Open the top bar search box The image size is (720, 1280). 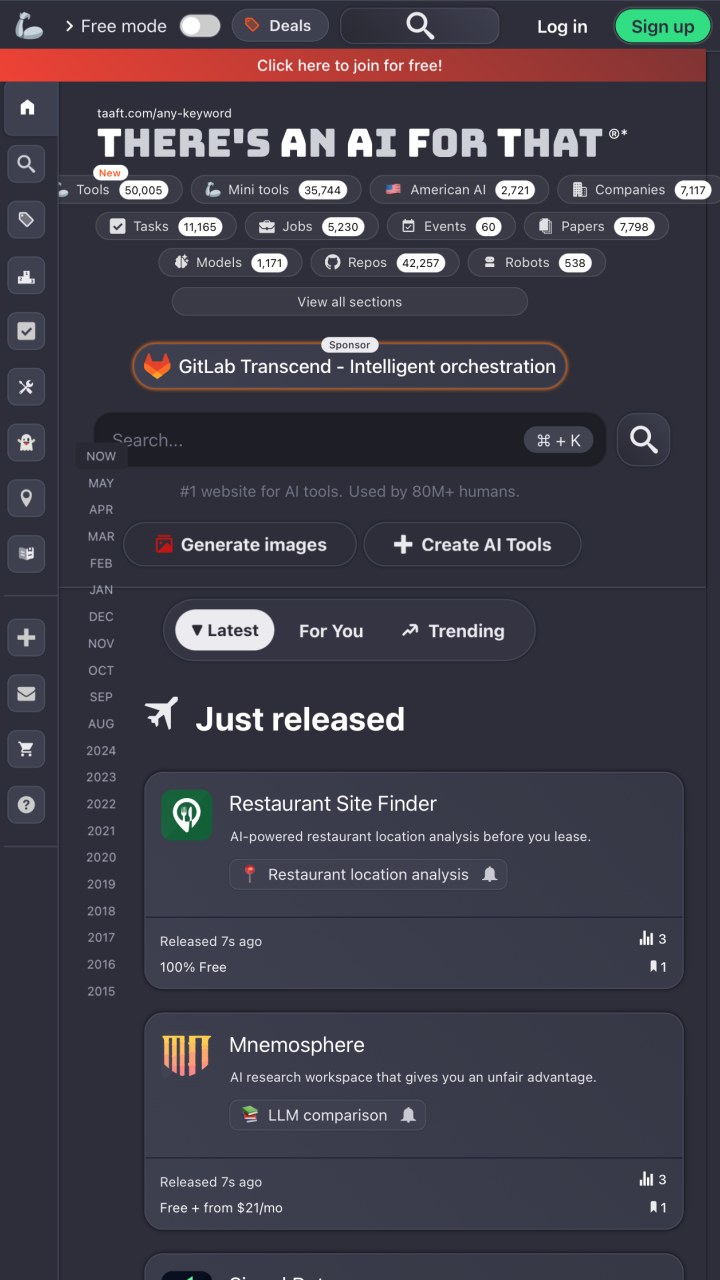(x=420, y=26)
